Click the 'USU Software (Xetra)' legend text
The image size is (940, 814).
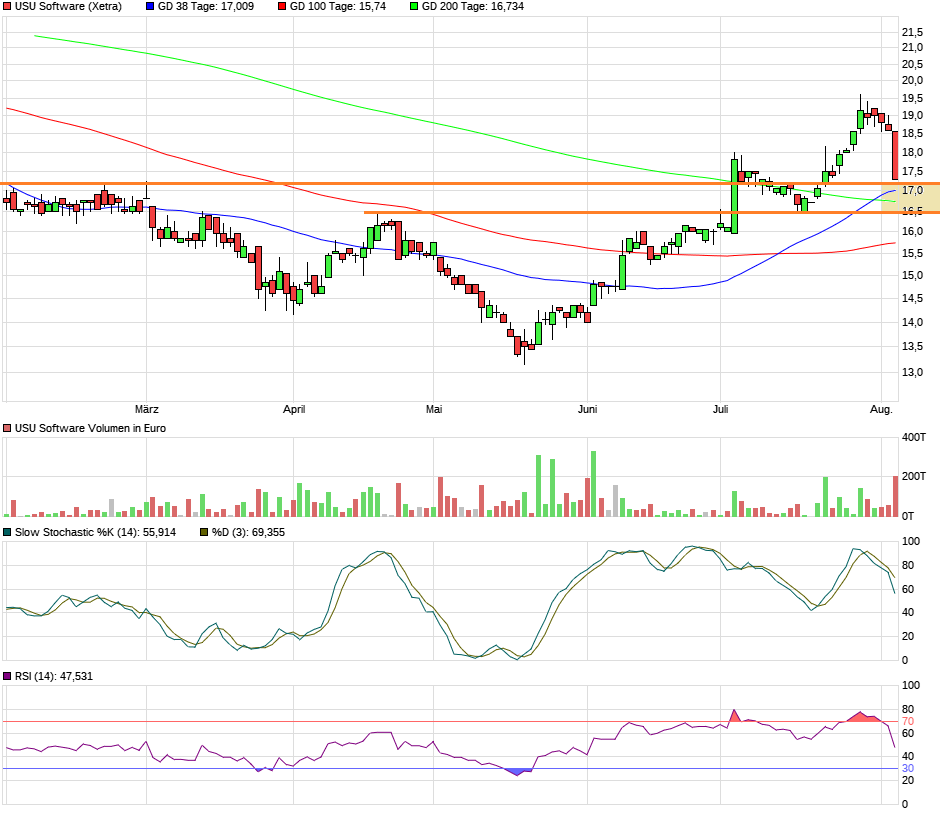tap(68, 7)
